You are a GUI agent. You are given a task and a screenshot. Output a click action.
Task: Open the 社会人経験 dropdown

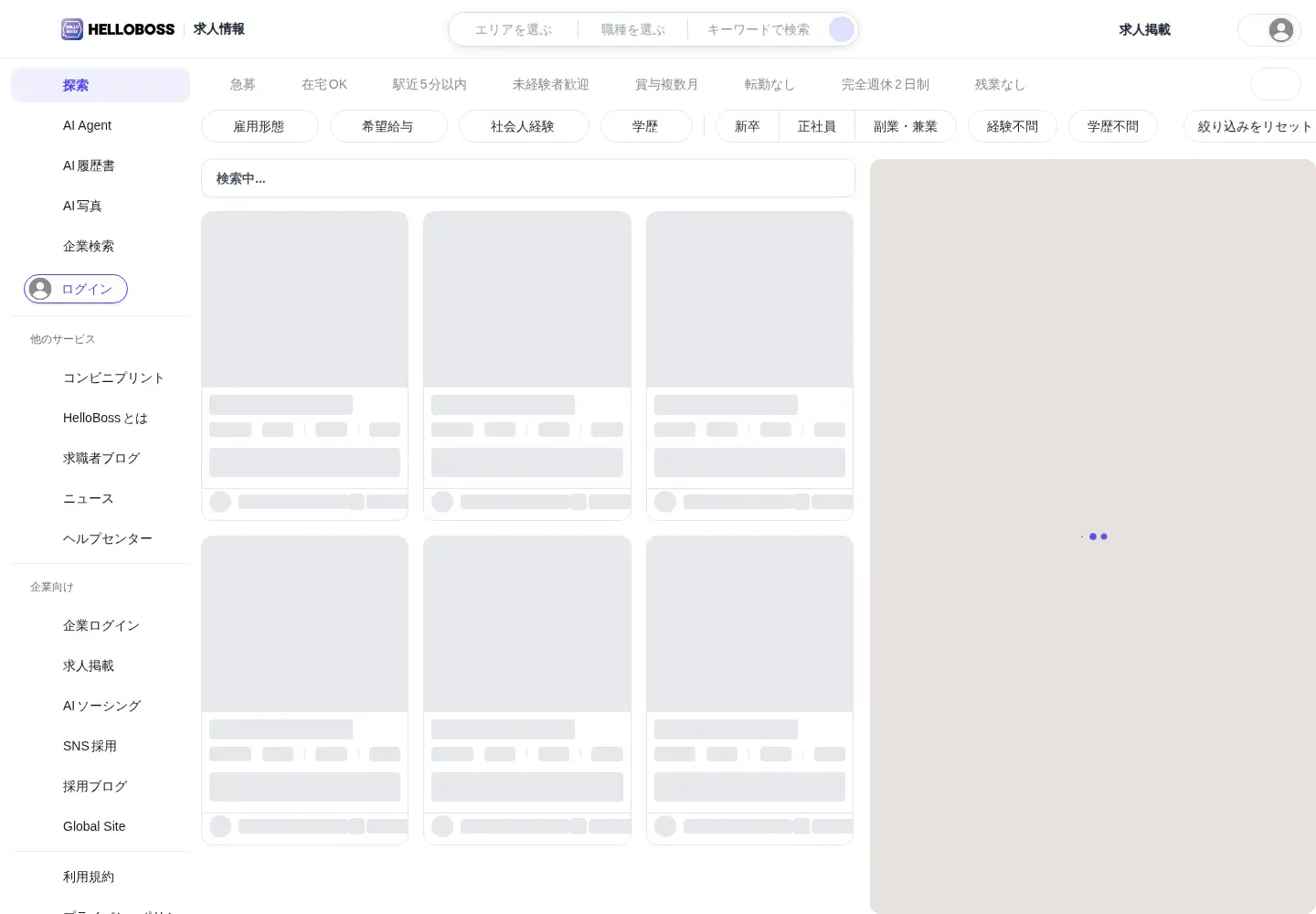[x=524, y=126]
